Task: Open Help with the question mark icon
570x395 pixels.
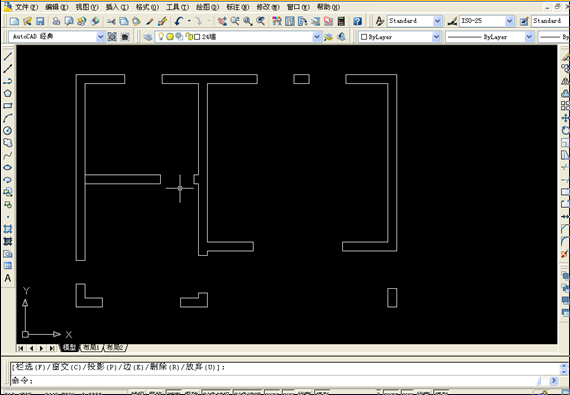Action: 358,21
